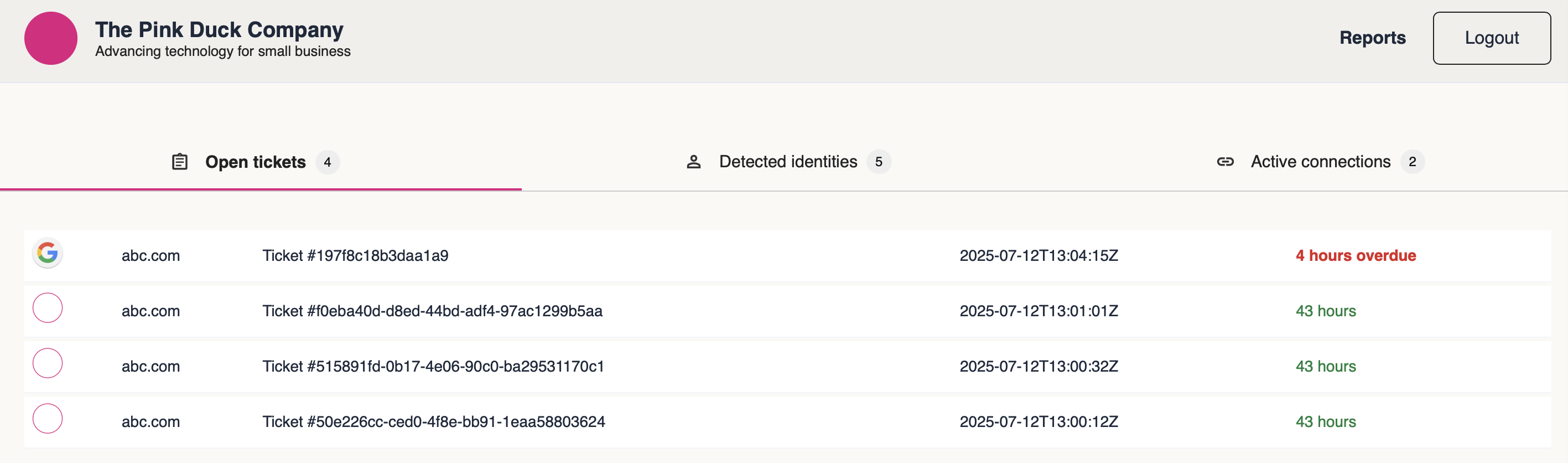Image resolution: width=1568 pixels, height=463 pixels.
Task: Open Ticket #f0eba40d-d8ed-44bd-adf4-97ac1299b5aa
Action: (432, 311)
